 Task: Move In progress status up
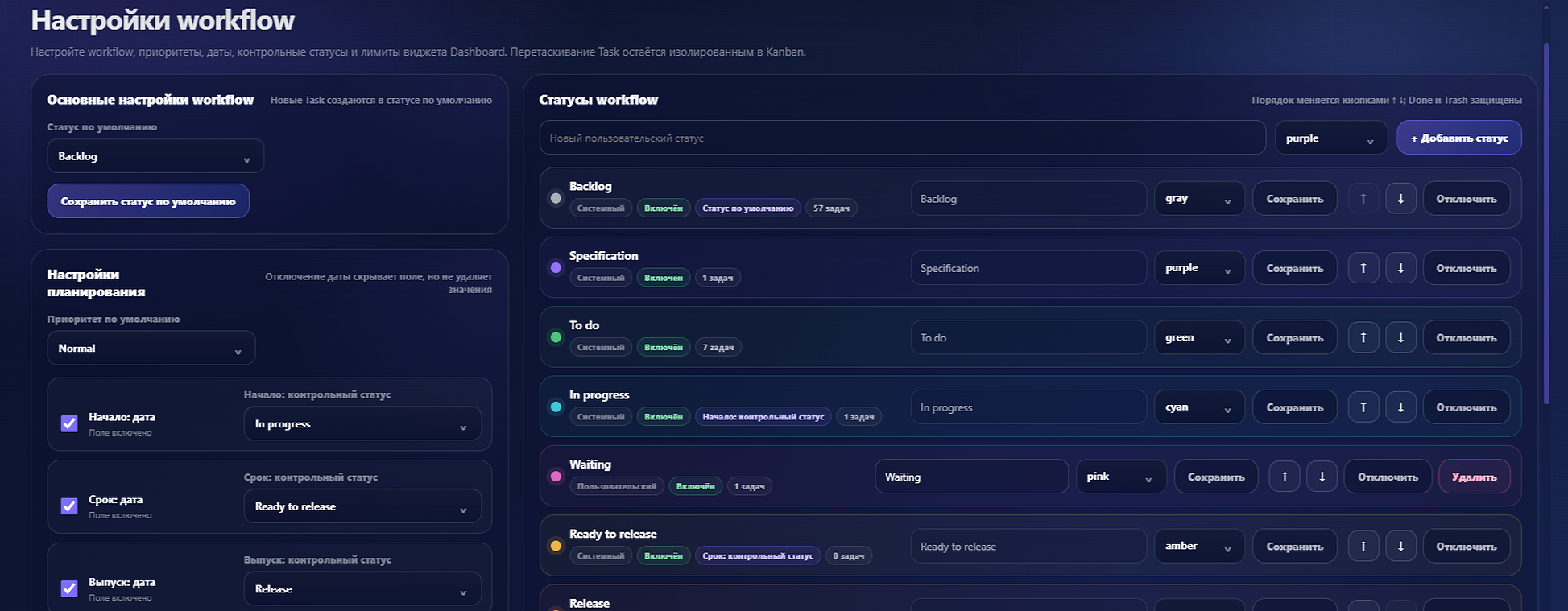click(x=1363, y=407)
